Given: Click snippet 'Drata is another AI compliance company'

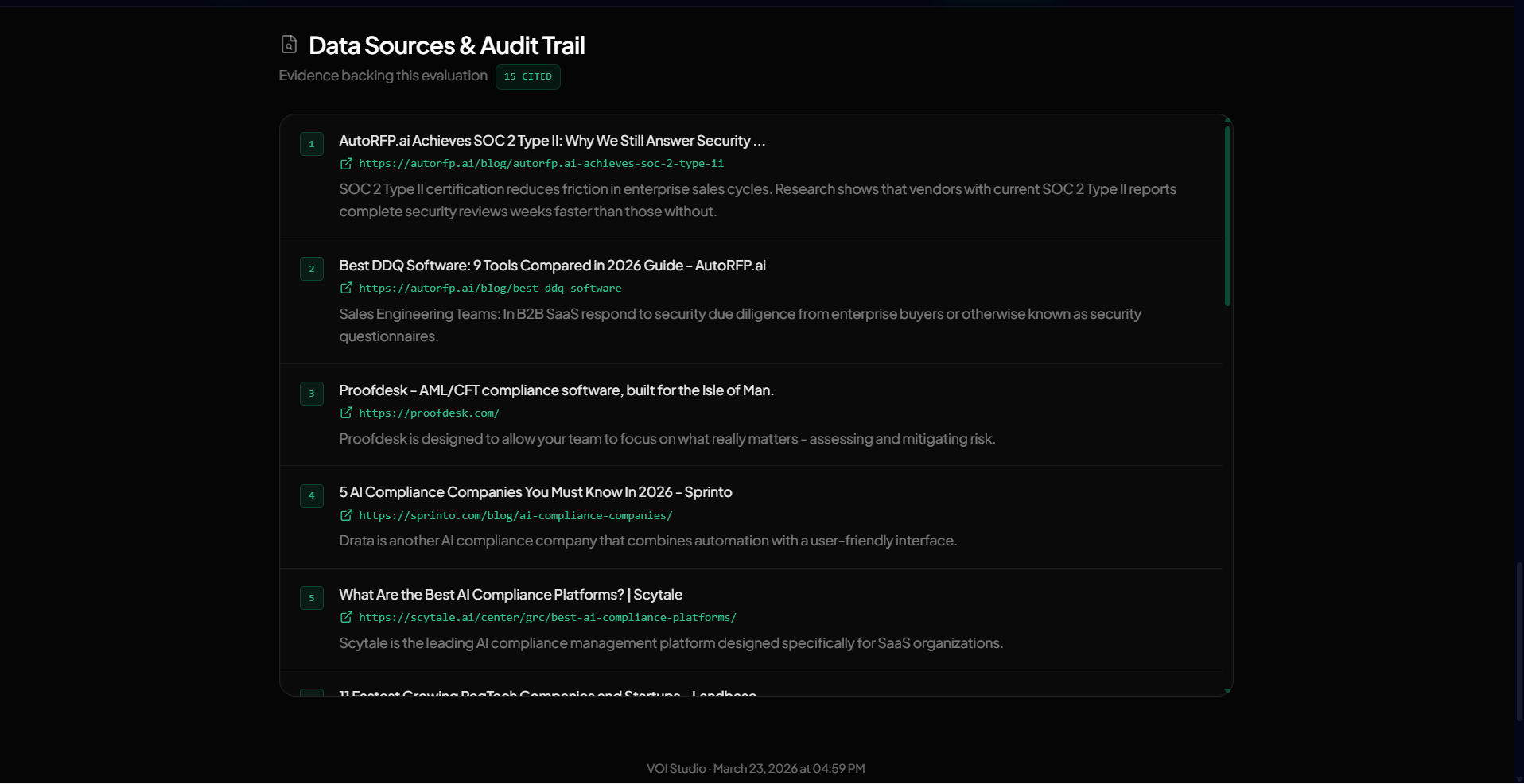Looking at the screenshot, I should pos(647,541).
